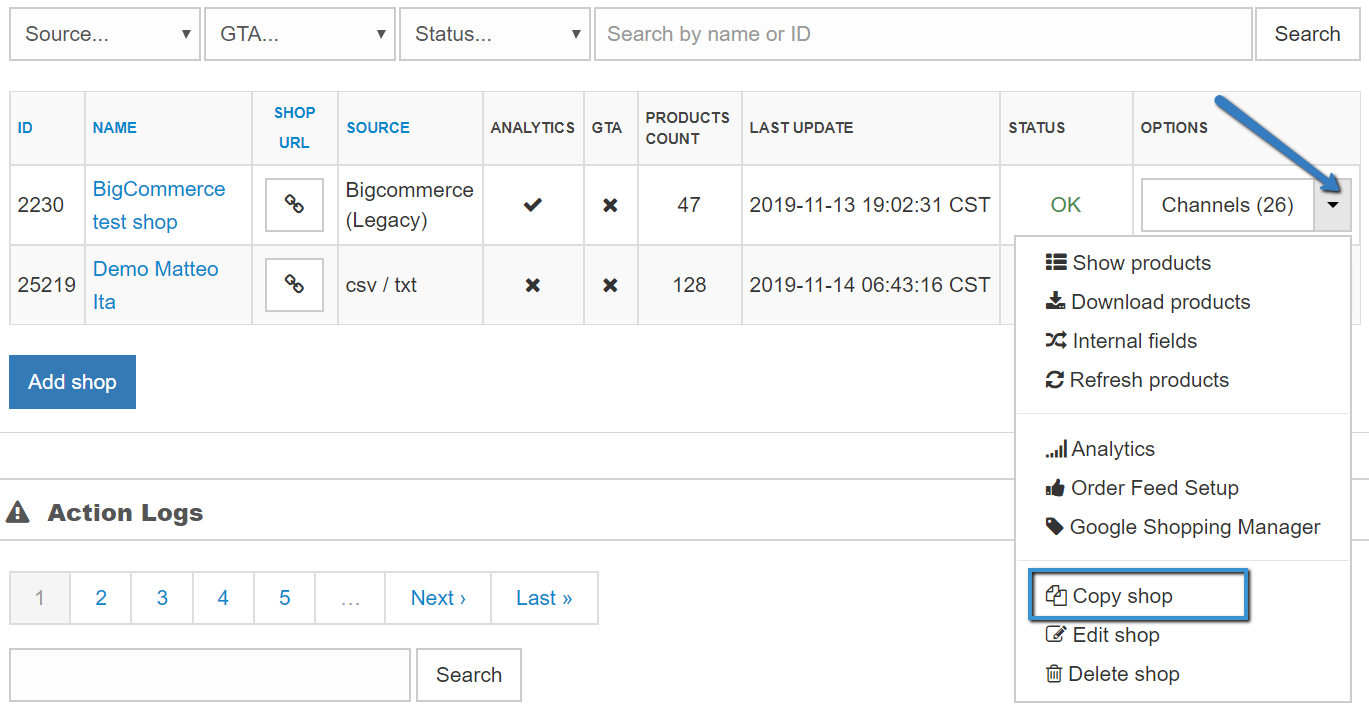This screenshot has height=708, width=1369.
Task: Click the Action Logs section heading
Action: (x=125, y=513)
